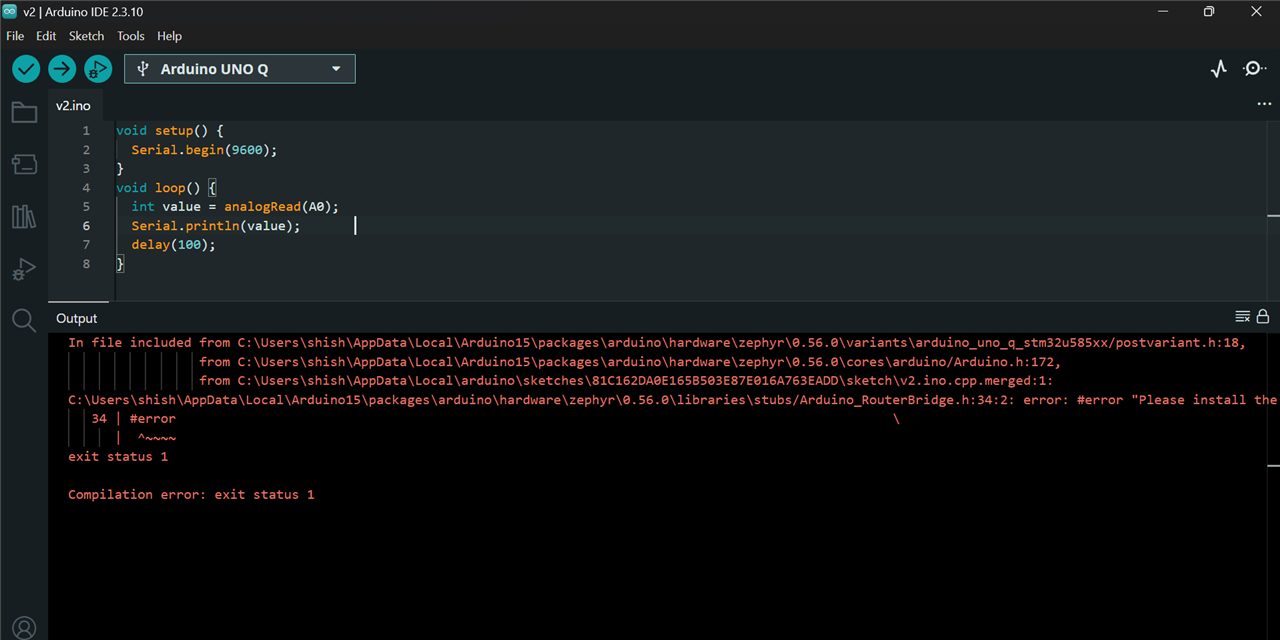This screenshot has height=640, width=1280.
Task: Open the three-dots tab options menu
Action: click(1264, 104)
